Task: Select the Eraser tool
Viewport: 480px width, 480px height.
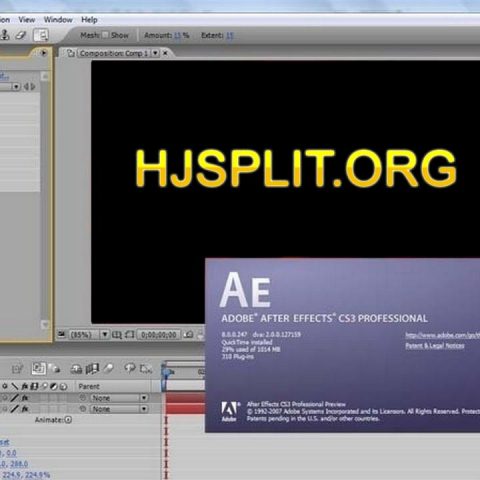Action: tap(21, 35)
